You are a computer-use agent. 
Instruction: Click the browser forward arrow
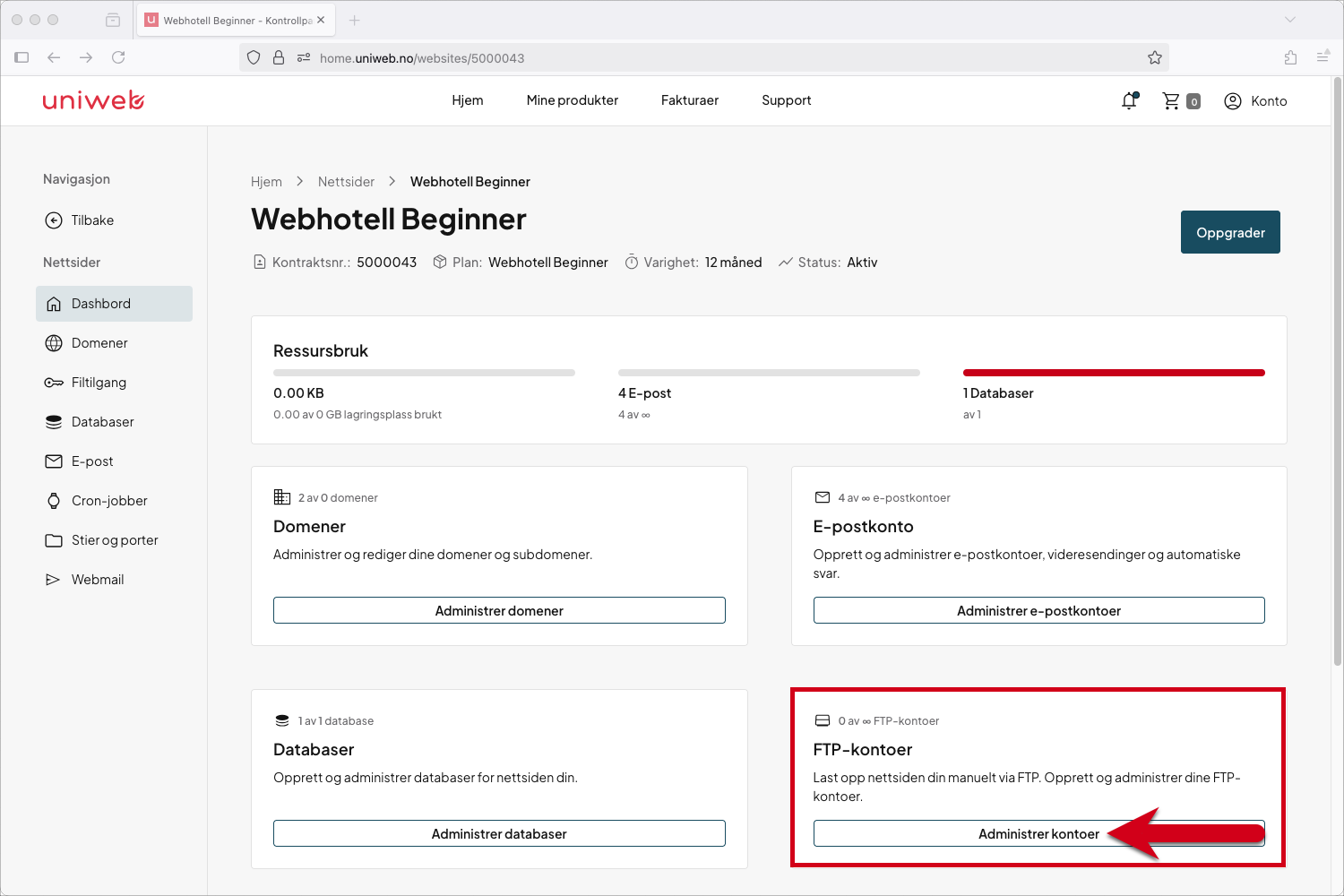86,57
